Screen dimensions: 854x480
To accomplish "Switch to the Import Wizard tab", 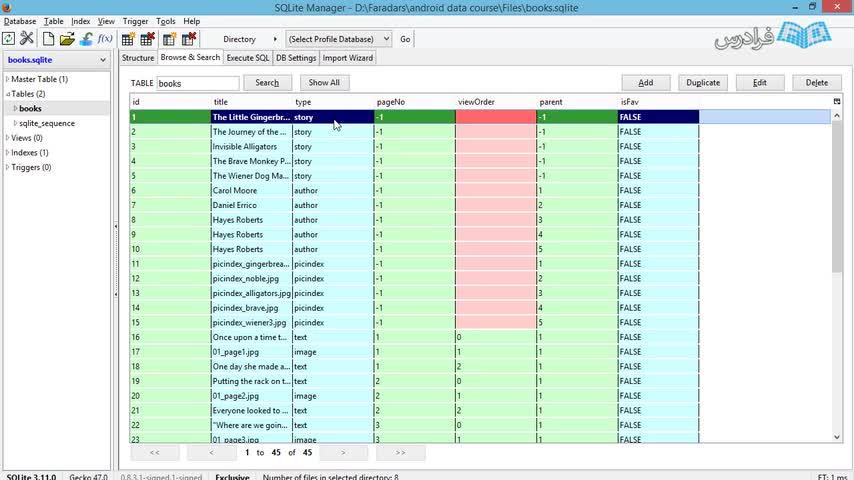I will [347, 58].
